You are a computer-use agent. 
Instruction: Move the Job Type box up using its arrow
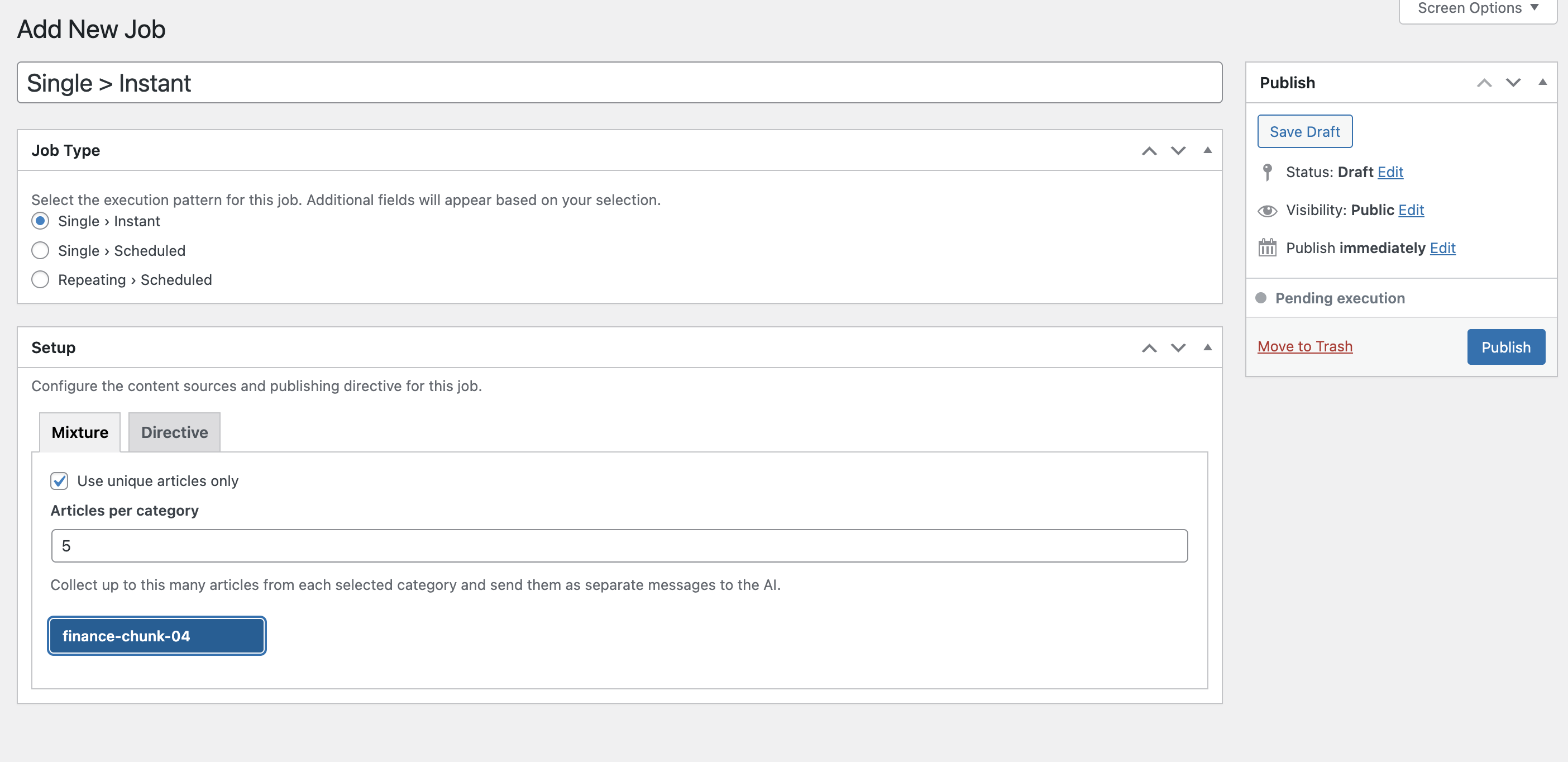[x=1149, y=150]
